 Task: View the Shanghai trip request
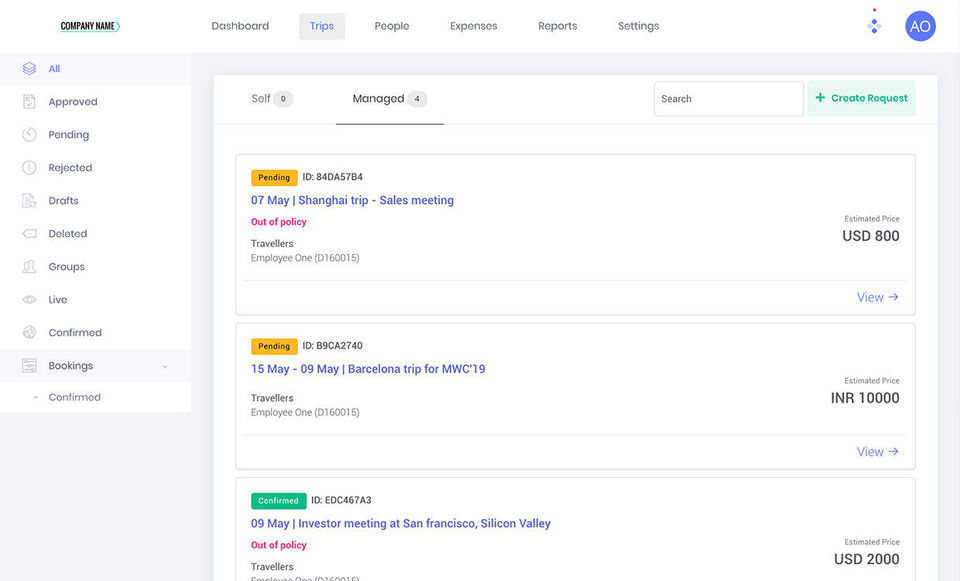877,297
